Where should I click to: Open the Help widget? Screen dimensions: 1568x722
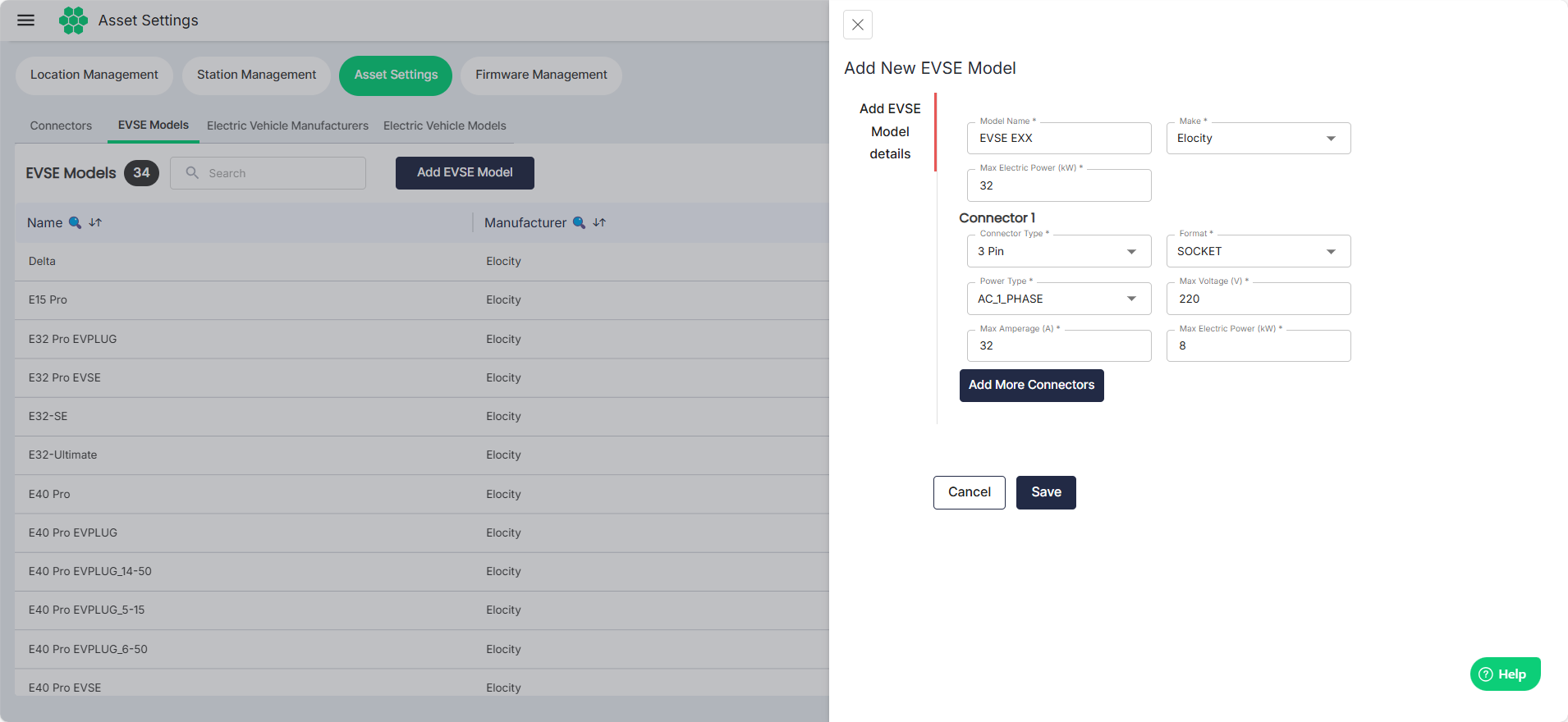tap(1505, 674)
